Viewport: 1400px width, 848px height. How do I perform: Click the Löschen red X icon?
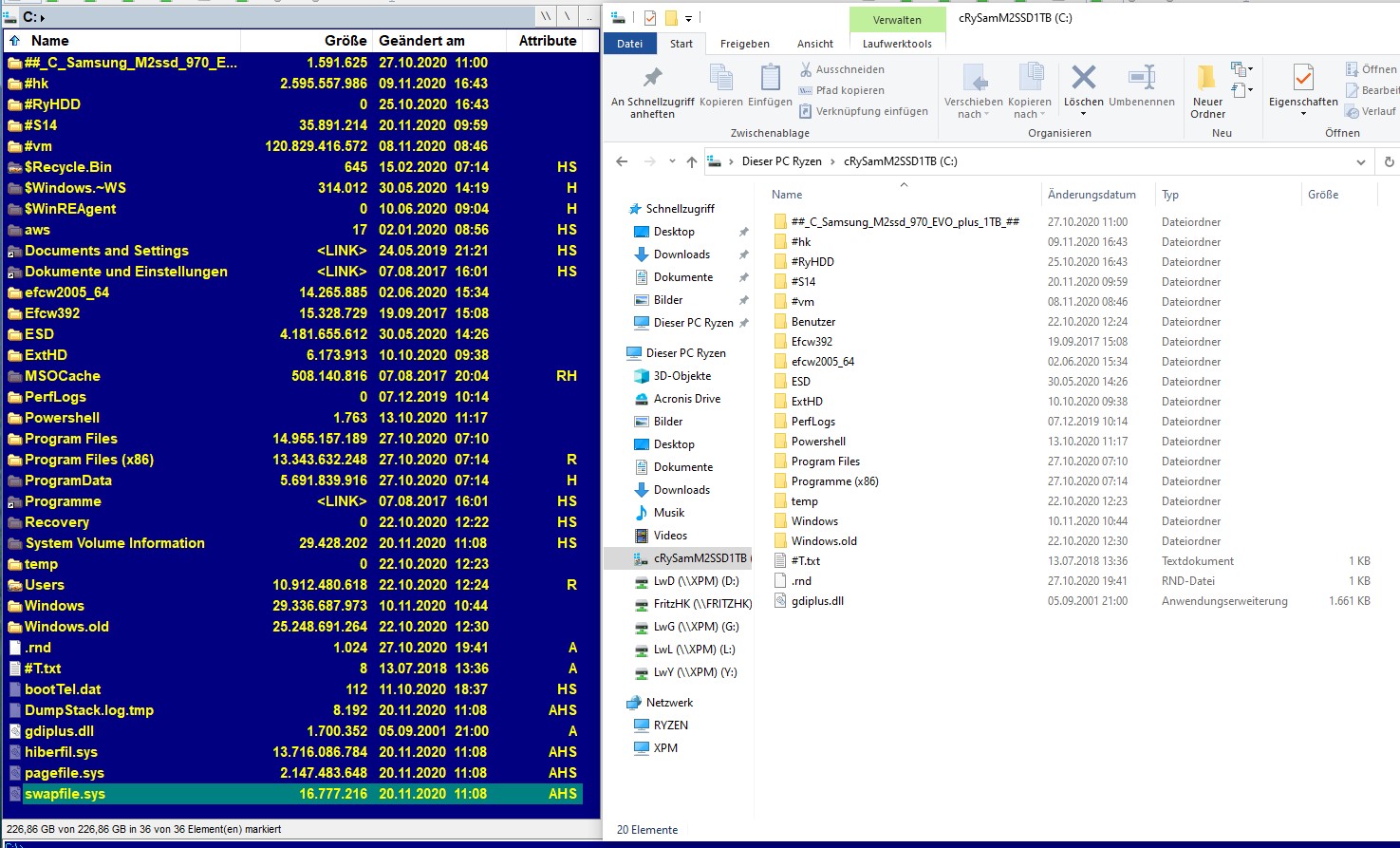[x=1083, y=77]
